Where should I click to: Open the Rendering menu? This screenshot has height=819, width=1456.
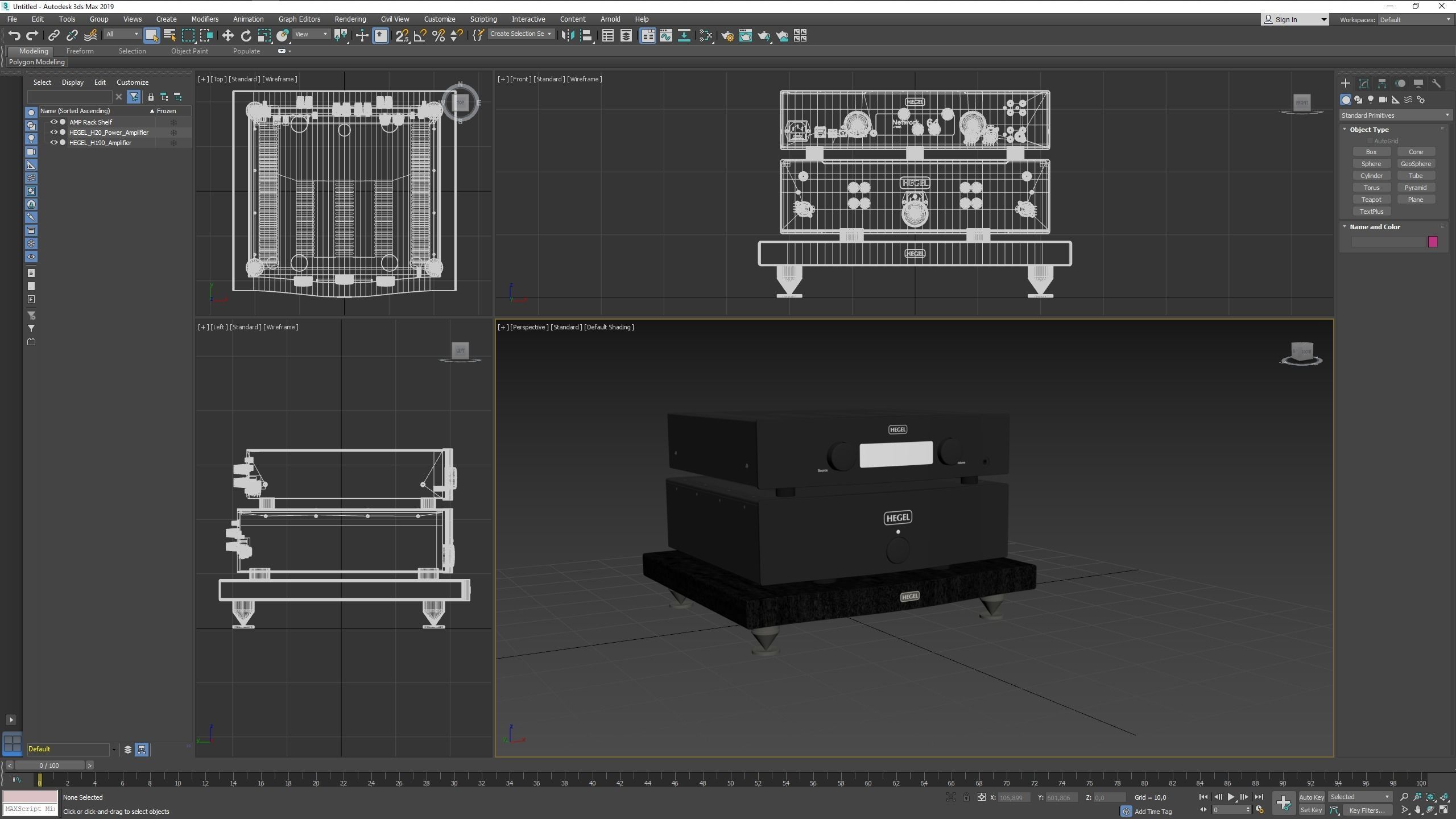(350, 19)
